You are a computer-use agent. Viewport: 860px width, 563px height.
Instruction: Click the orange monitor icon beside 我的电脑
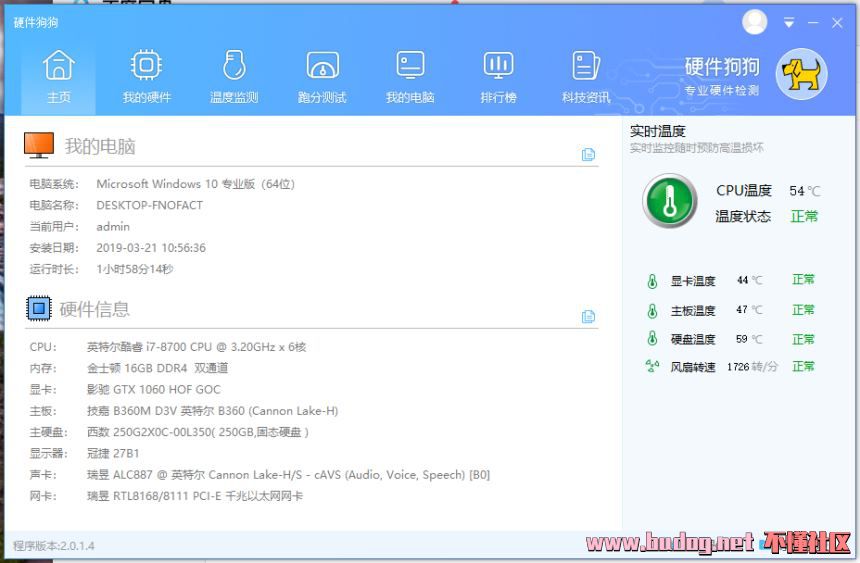pyautogui.click(x=39, y=145)
